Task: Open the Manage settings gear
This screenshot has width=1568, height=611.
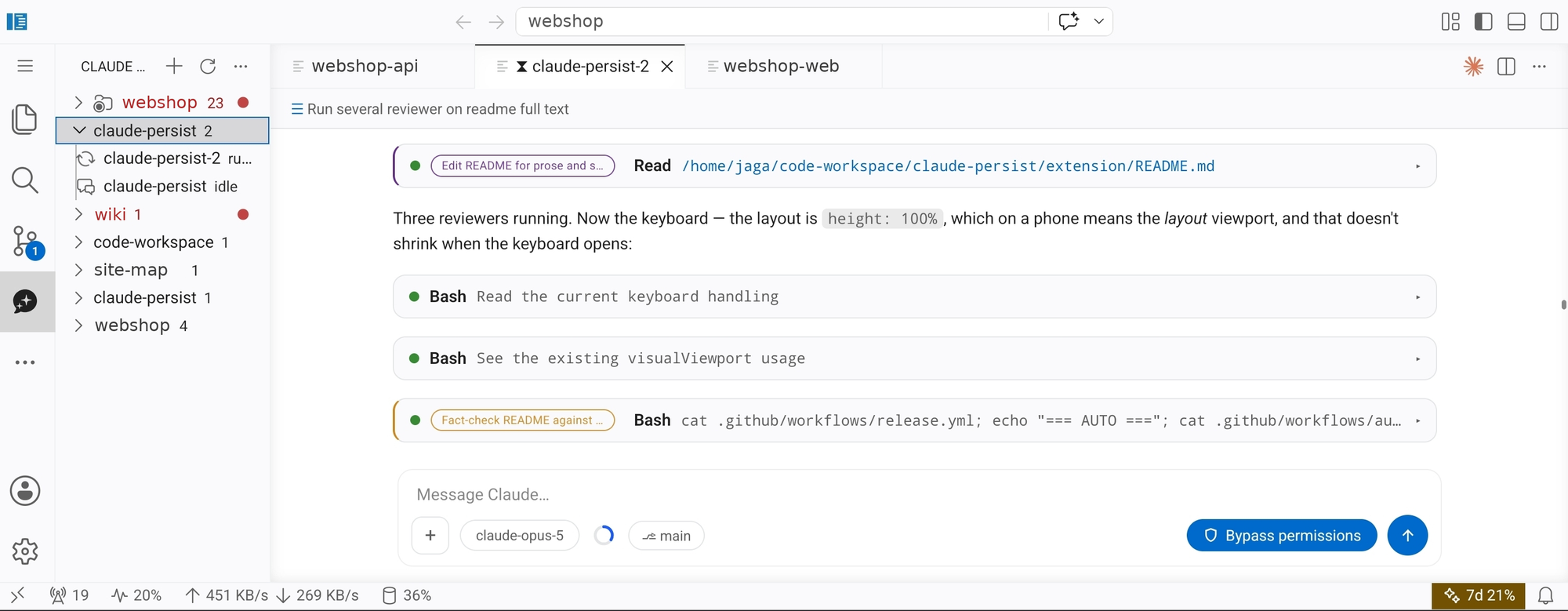Action: [x=25, y=551]
